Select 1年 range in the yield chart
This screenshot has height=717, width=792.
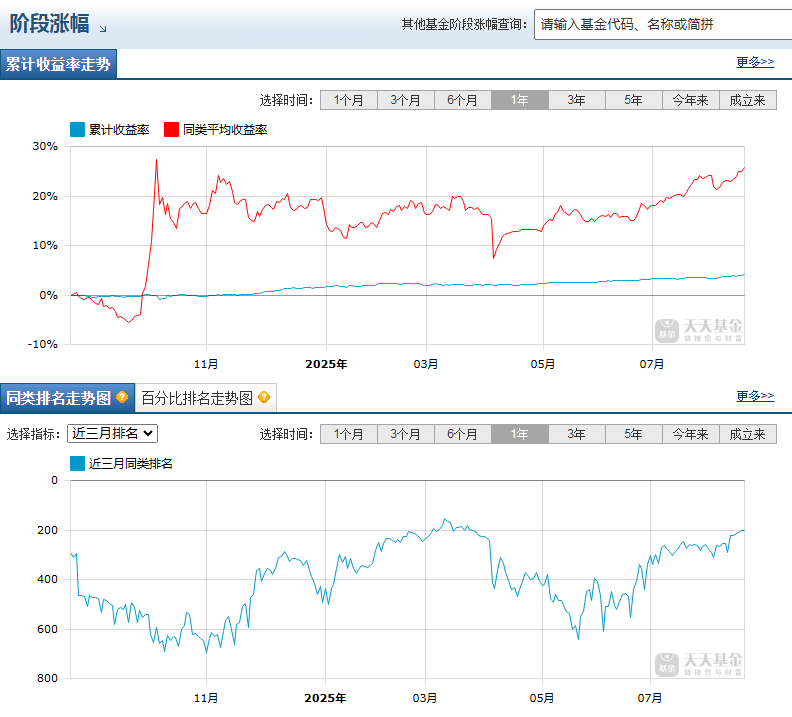point(520,100)
